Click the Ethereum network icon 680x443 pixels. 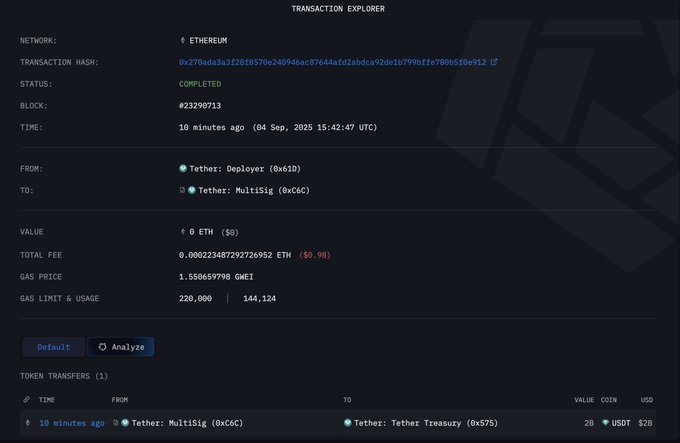(183, 40)
